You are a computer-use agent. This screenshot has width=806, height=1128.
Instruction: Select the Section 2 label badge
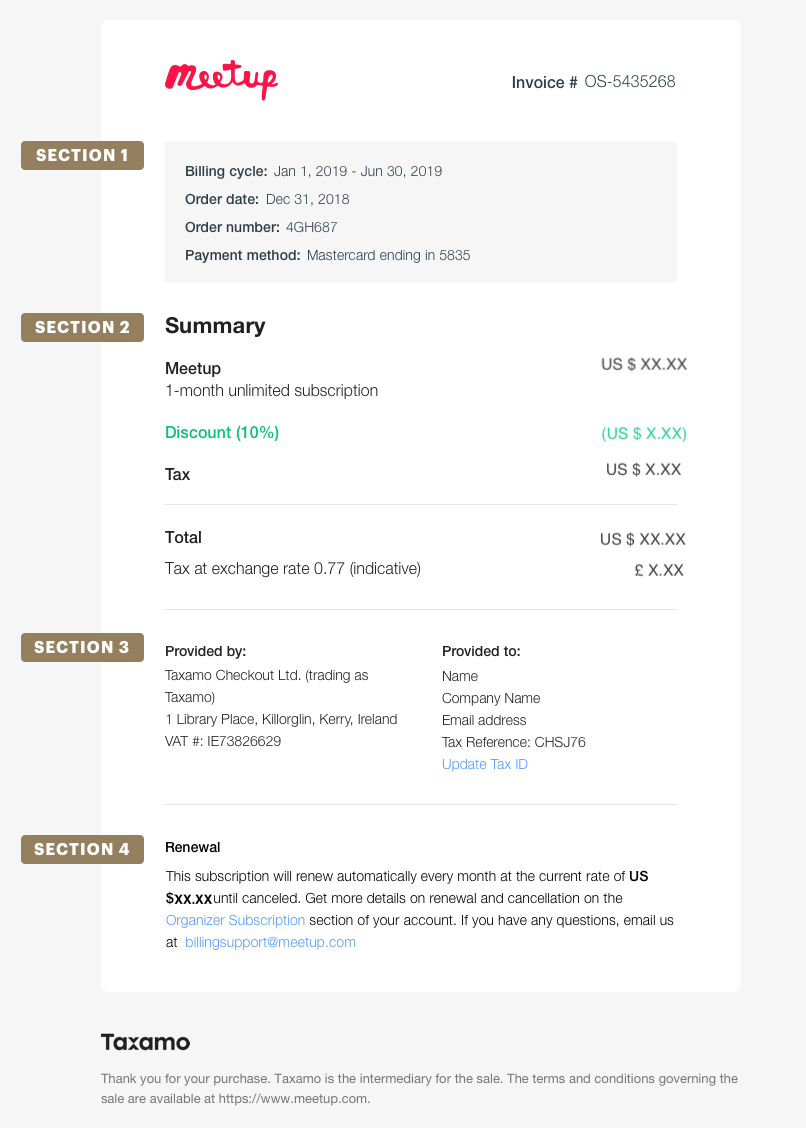click(82, 327)
